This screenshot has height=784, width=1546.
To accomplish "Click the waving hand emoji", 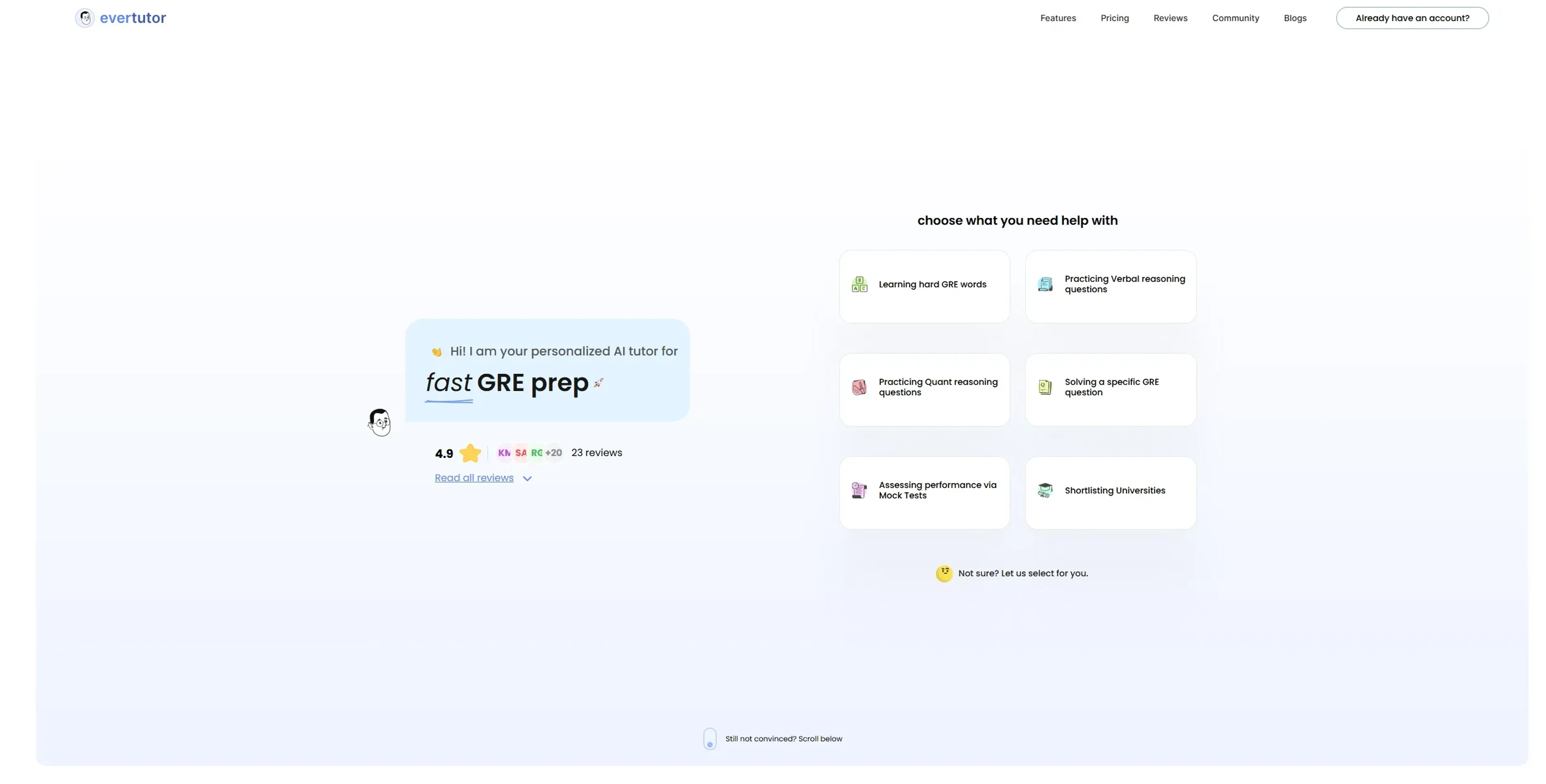I will (436, 352).
